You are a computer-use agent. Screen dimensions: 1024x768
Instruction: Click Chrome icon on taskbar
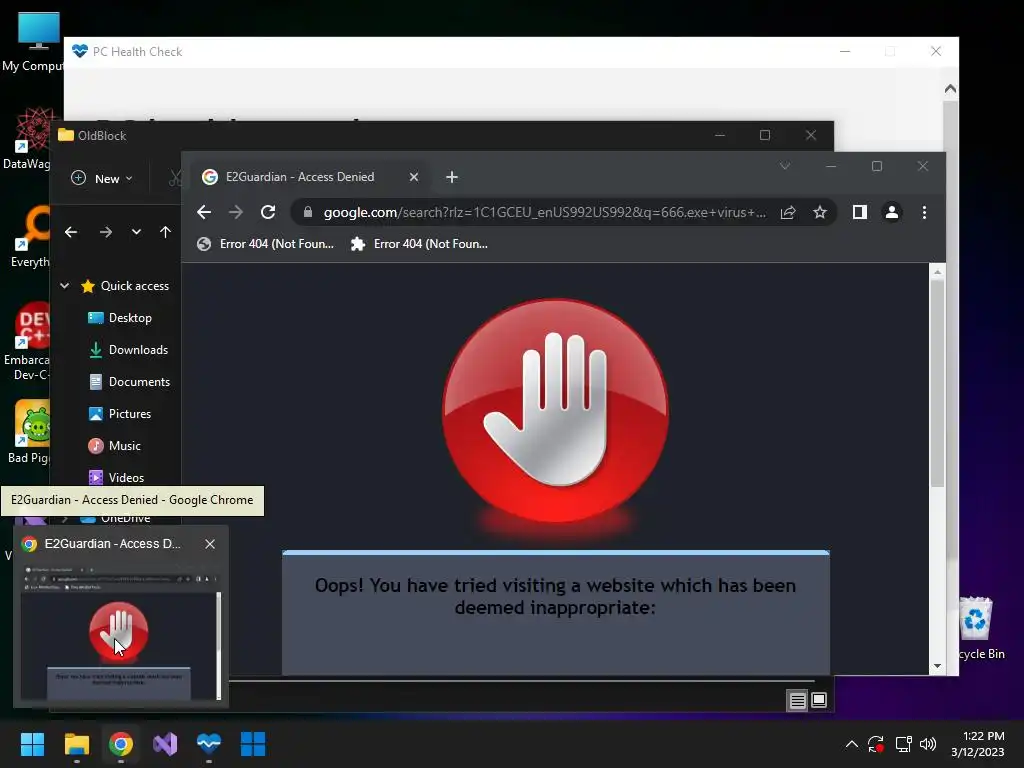point(121,744)
